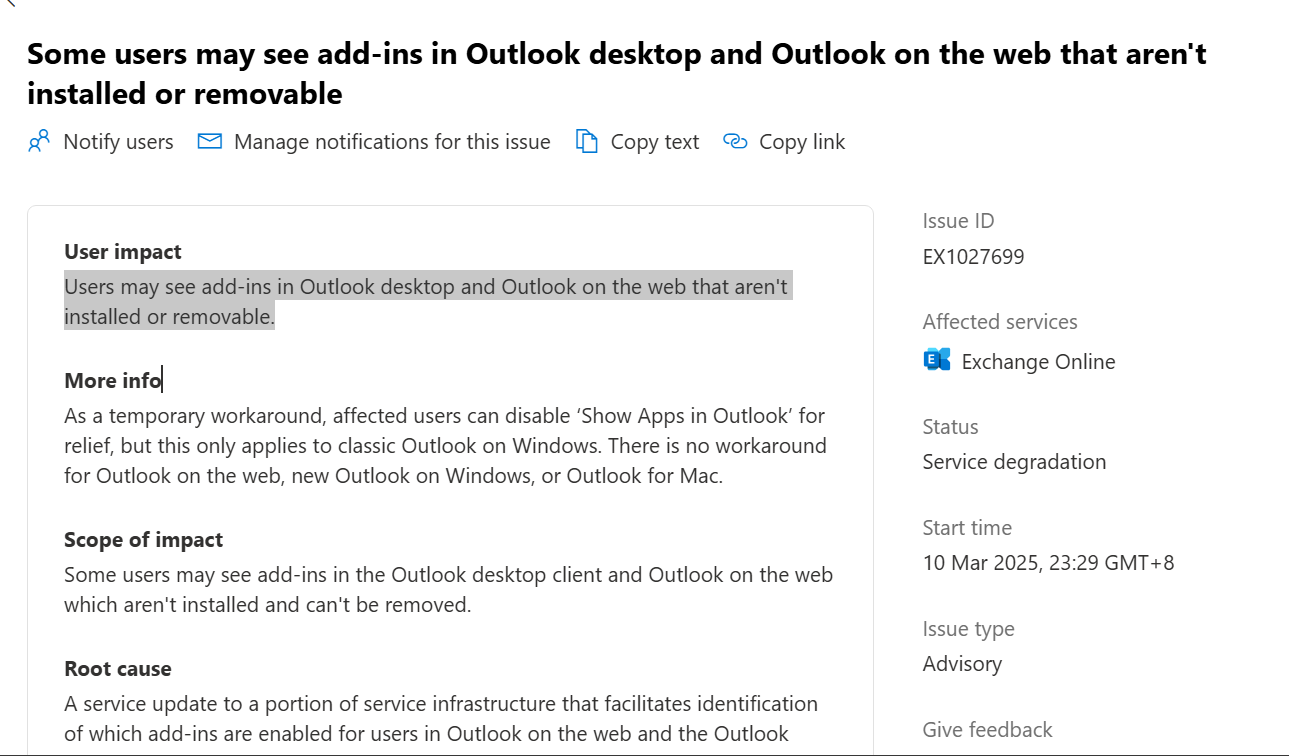Click the Advisory issue type value
Screen dimensions: 1289x756
pyautogui.click(x=962, y=664)
